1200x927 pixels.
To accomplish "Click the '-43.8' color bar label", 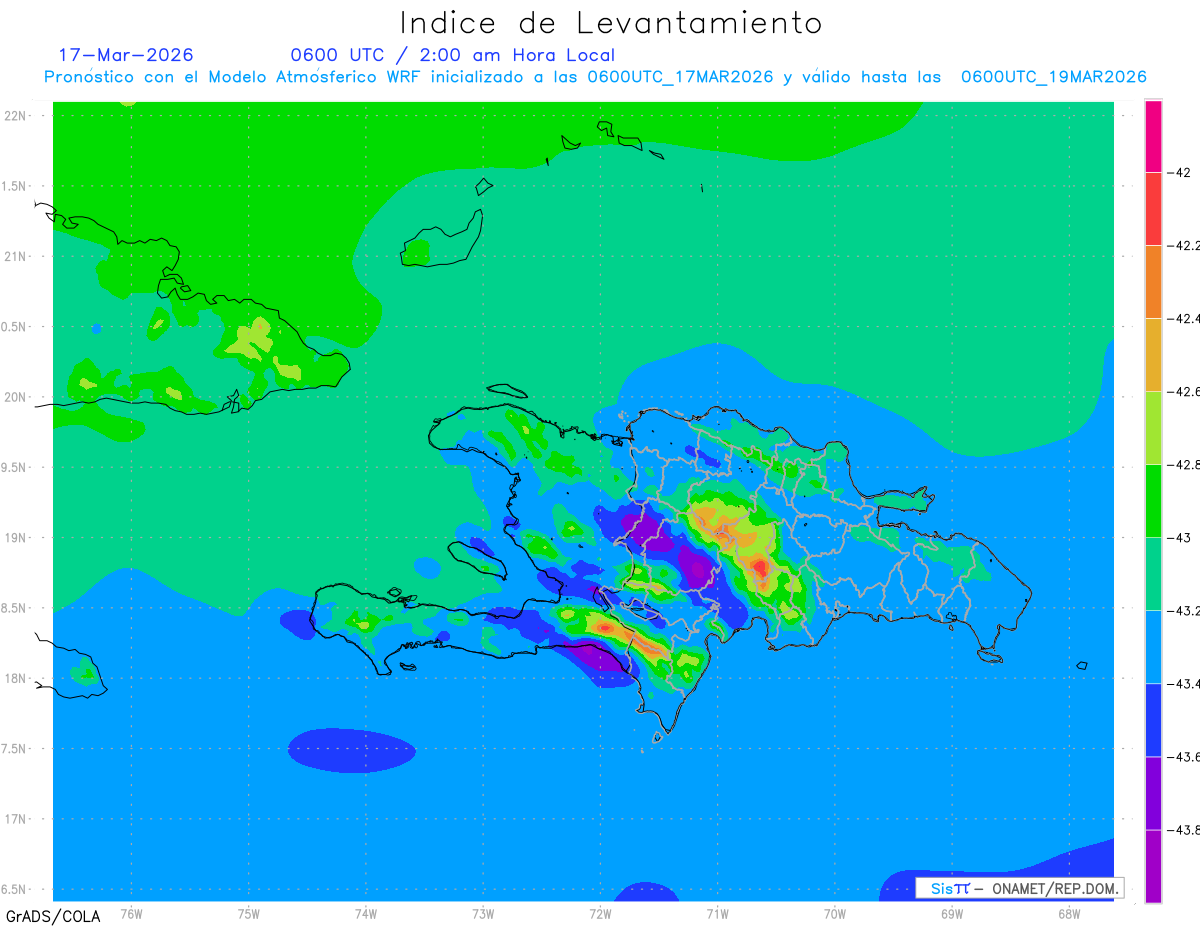I will click(x=1184, y=830).
